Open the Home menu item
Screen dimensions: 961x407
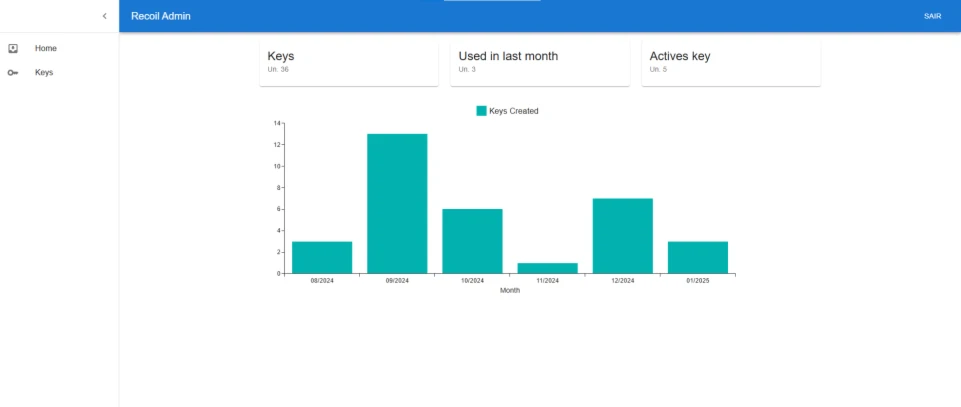tap(46, 48)
